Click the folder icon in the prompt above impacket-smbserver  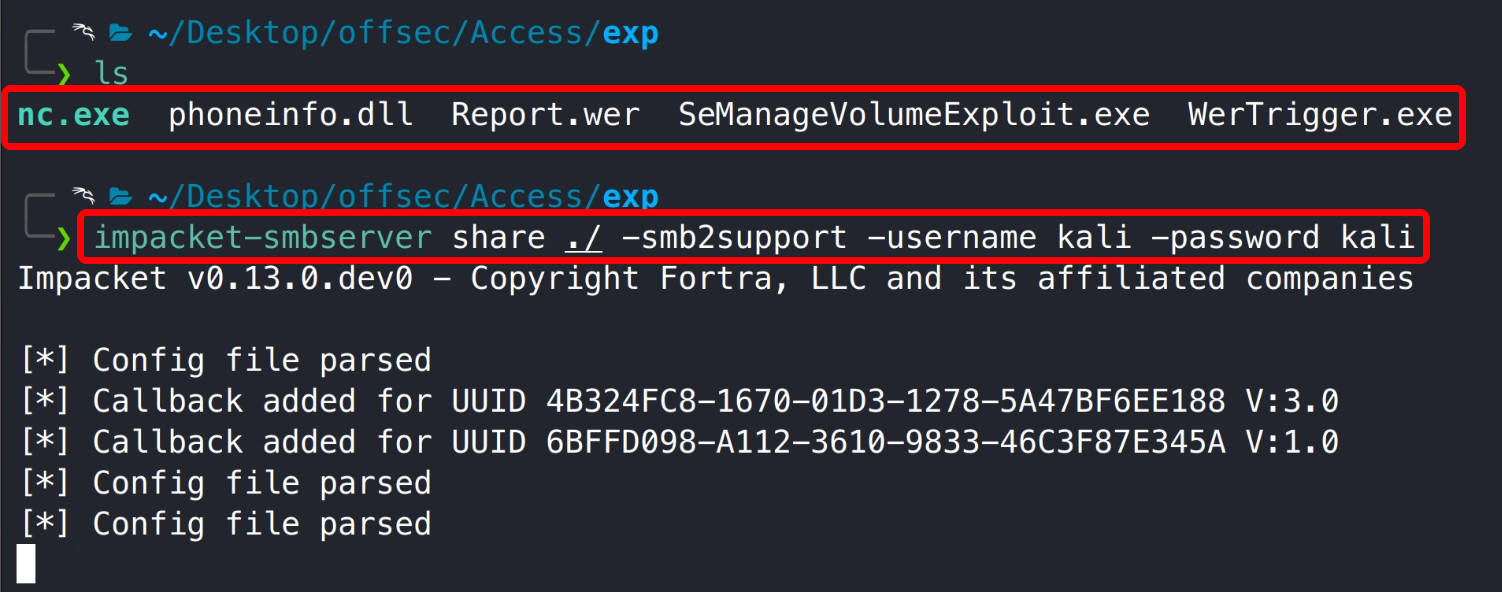tap(121, 197)
